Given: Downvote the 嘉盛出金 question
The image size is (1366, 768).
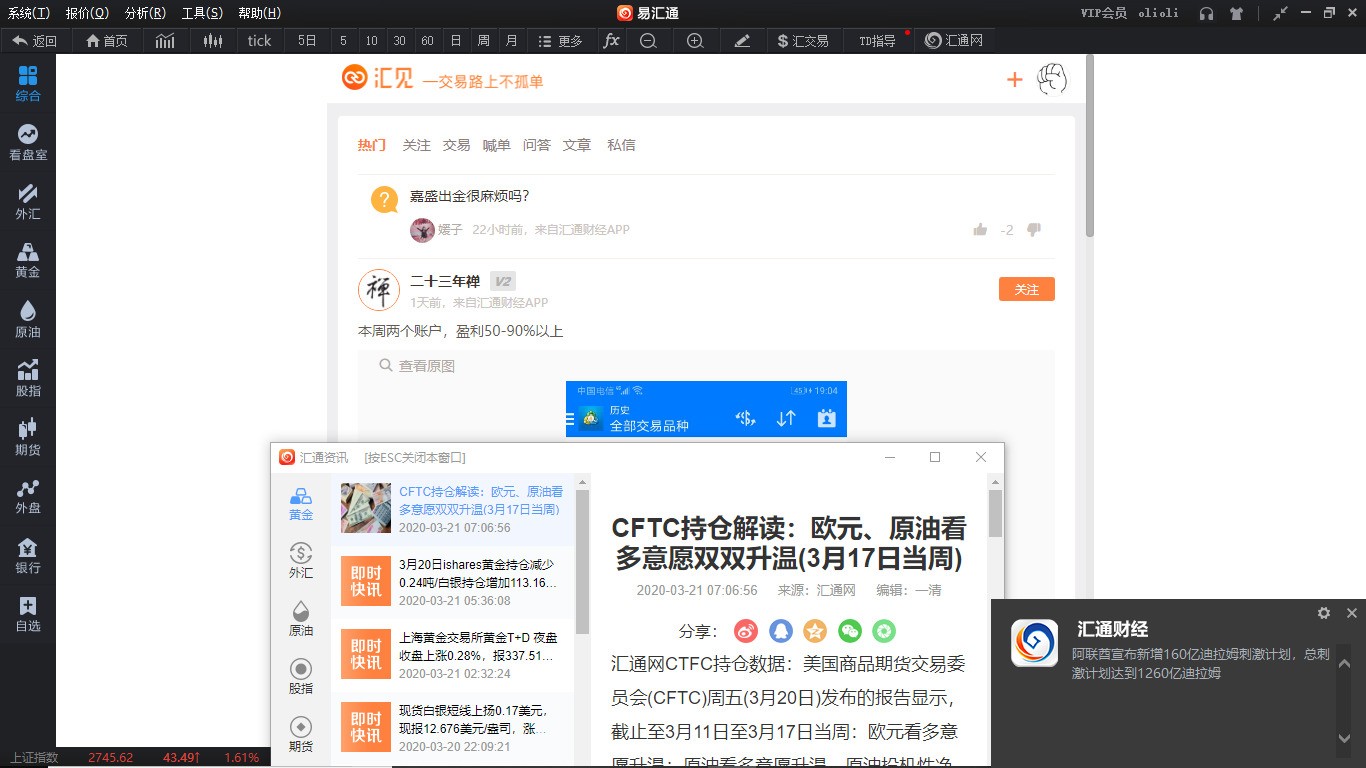Looking at the screenshot, I should pos(1034,229).
